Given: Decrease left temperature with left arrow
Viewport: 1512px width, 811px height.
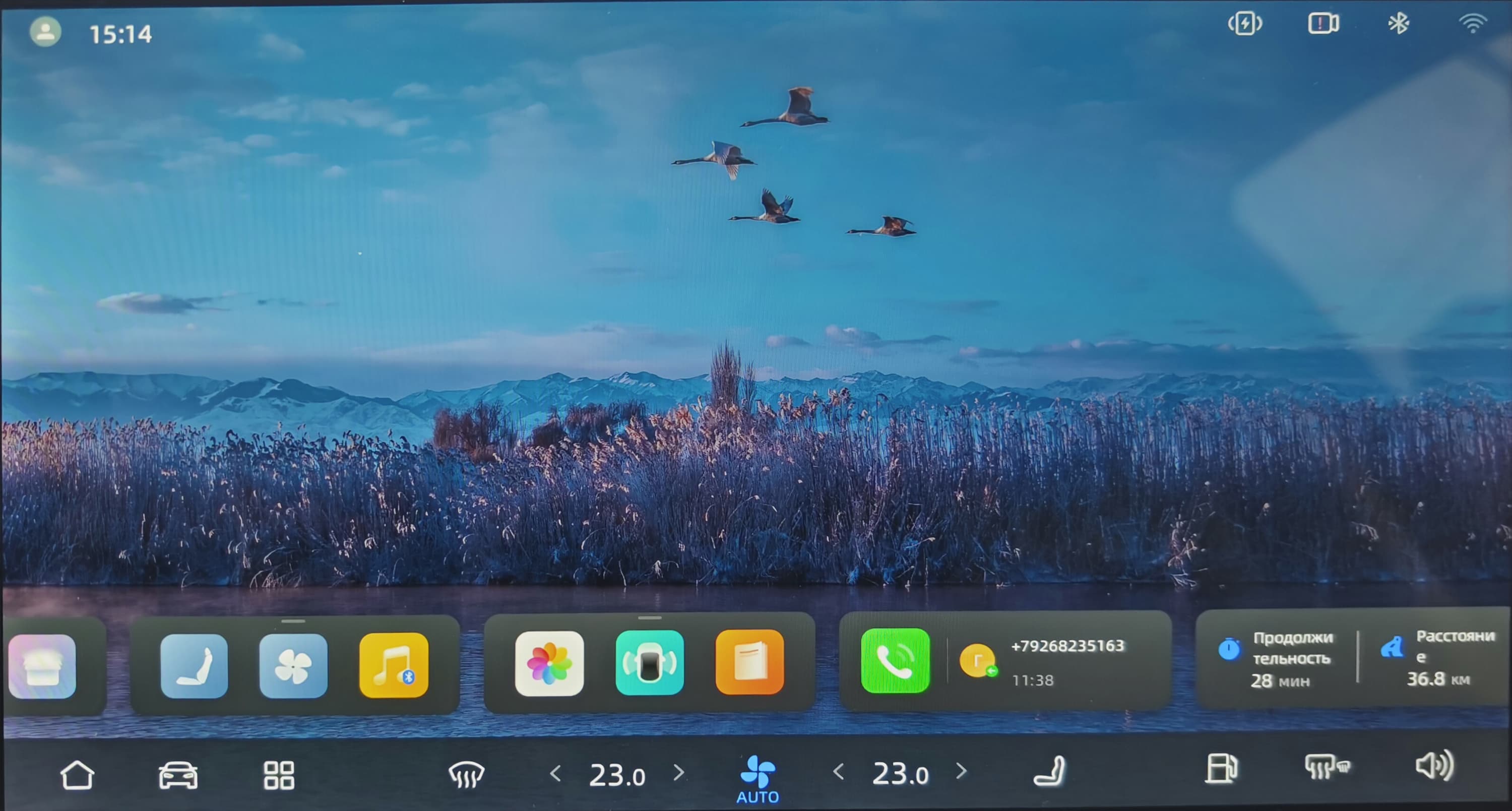Looking at the screenshot, I should (555, 773).
